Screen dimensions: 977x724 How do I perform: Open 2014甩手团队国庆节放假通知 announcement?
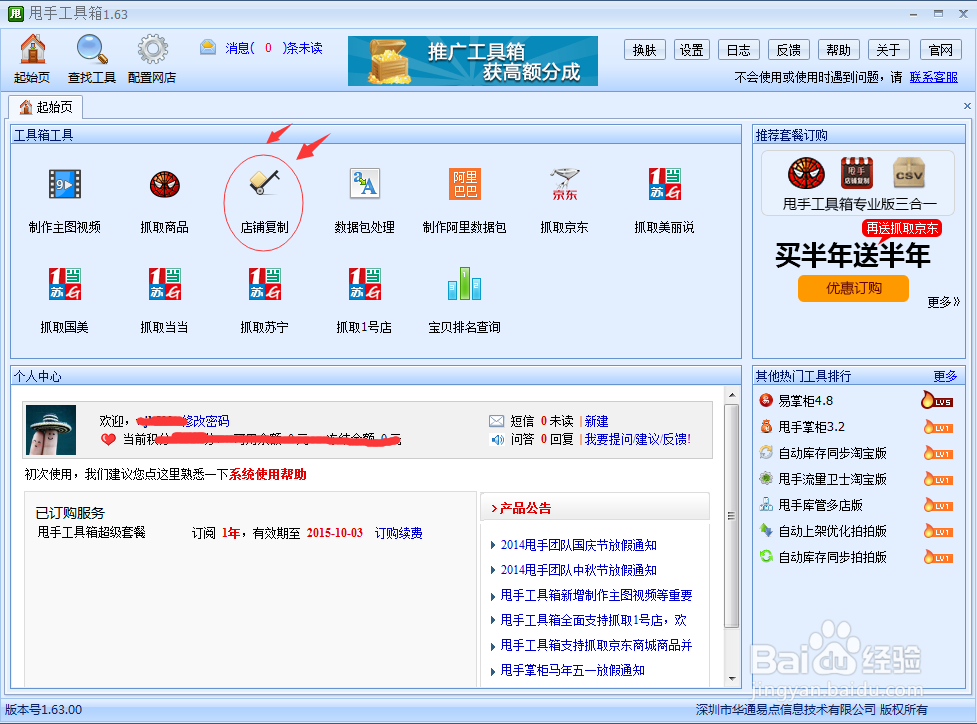(578, 545)
